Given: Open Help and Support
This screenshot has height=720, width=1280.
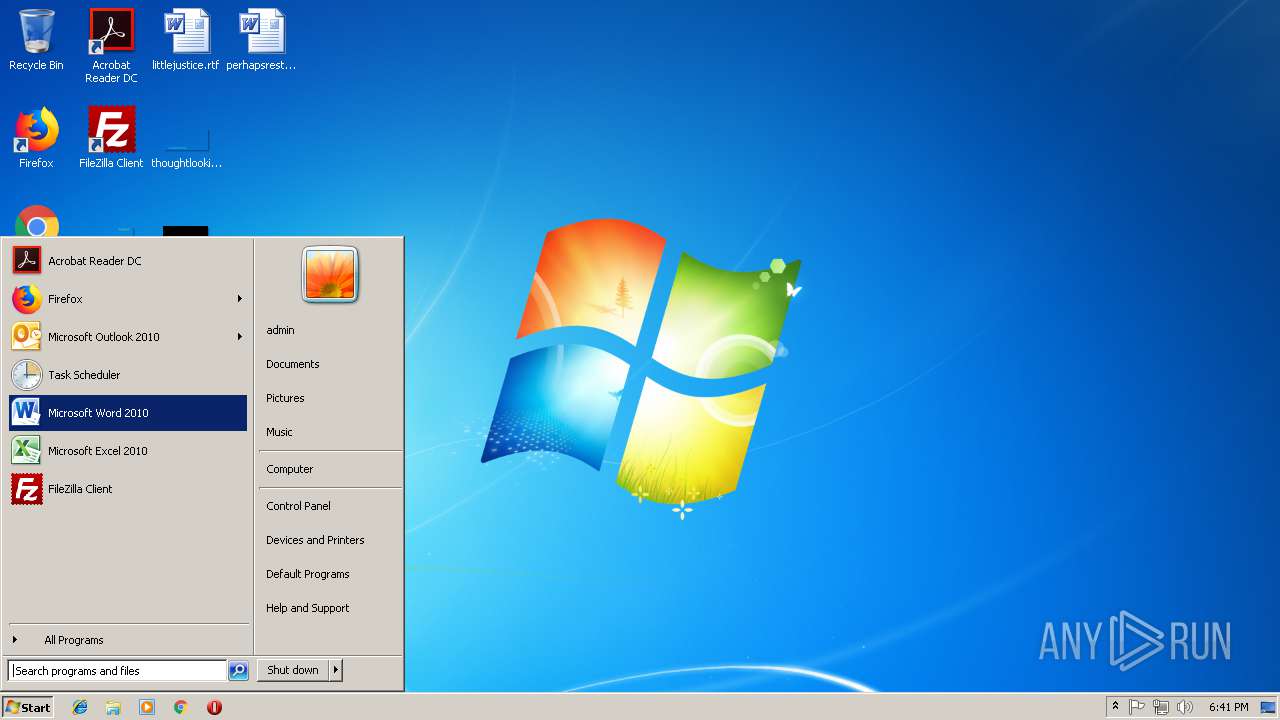Looking at the screenshot, I should 330,608.
